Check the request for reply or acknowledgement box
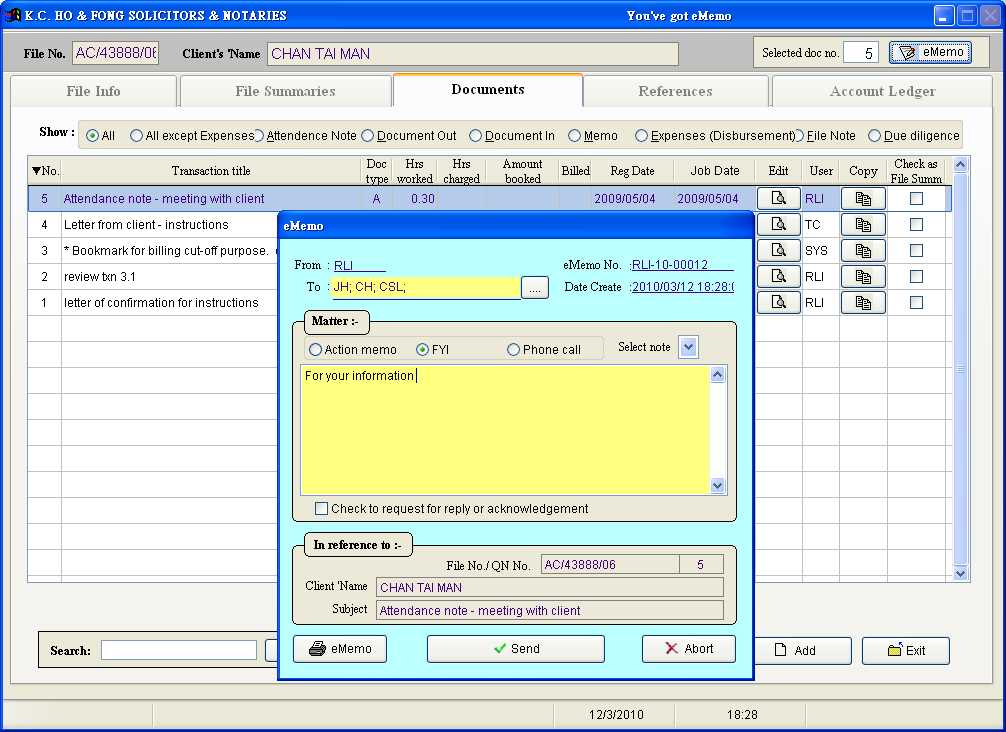Viewport: 1006px width, 732px height. (x=321, y=509)
